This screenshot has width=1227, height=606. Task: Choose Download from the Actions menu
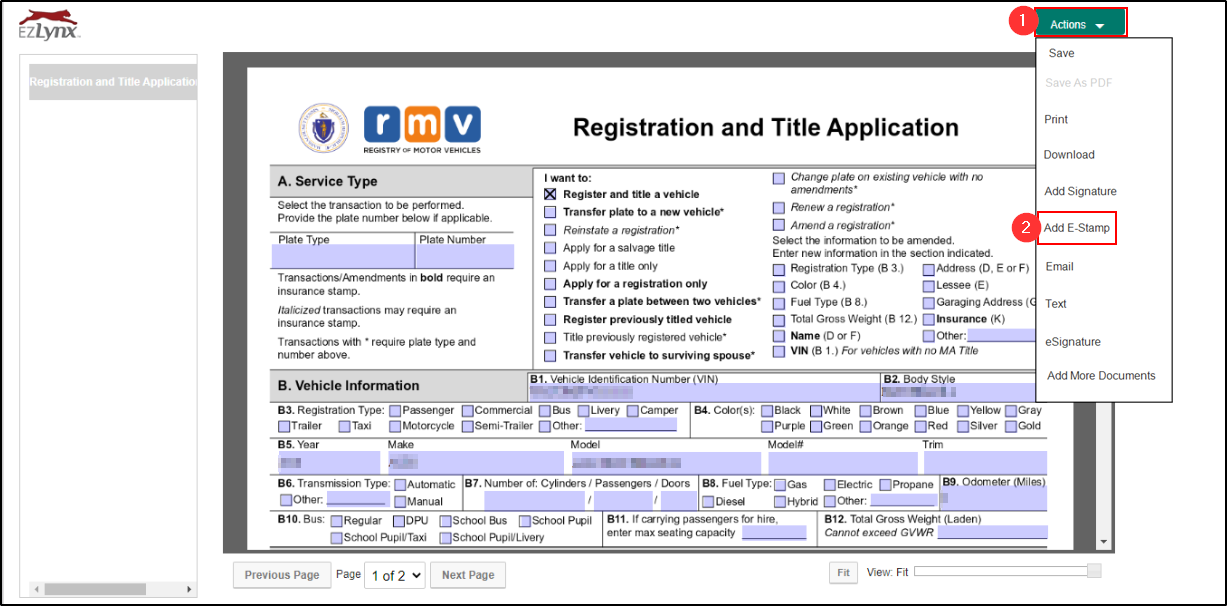pyautogui.click(x=1069, y=155)
